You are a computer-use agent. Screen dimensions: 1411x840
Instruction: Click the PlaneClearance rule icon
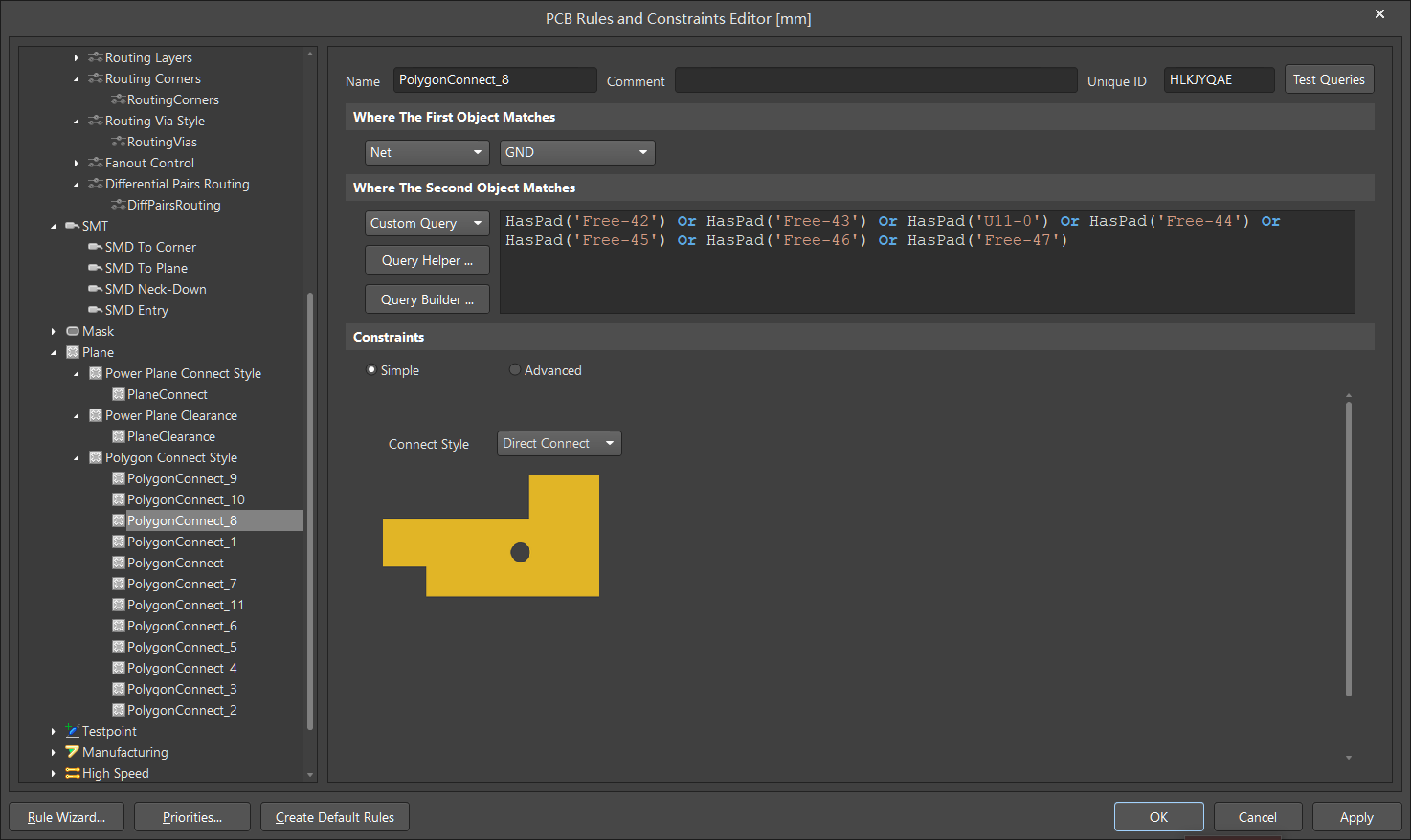(x=119, y=436)
